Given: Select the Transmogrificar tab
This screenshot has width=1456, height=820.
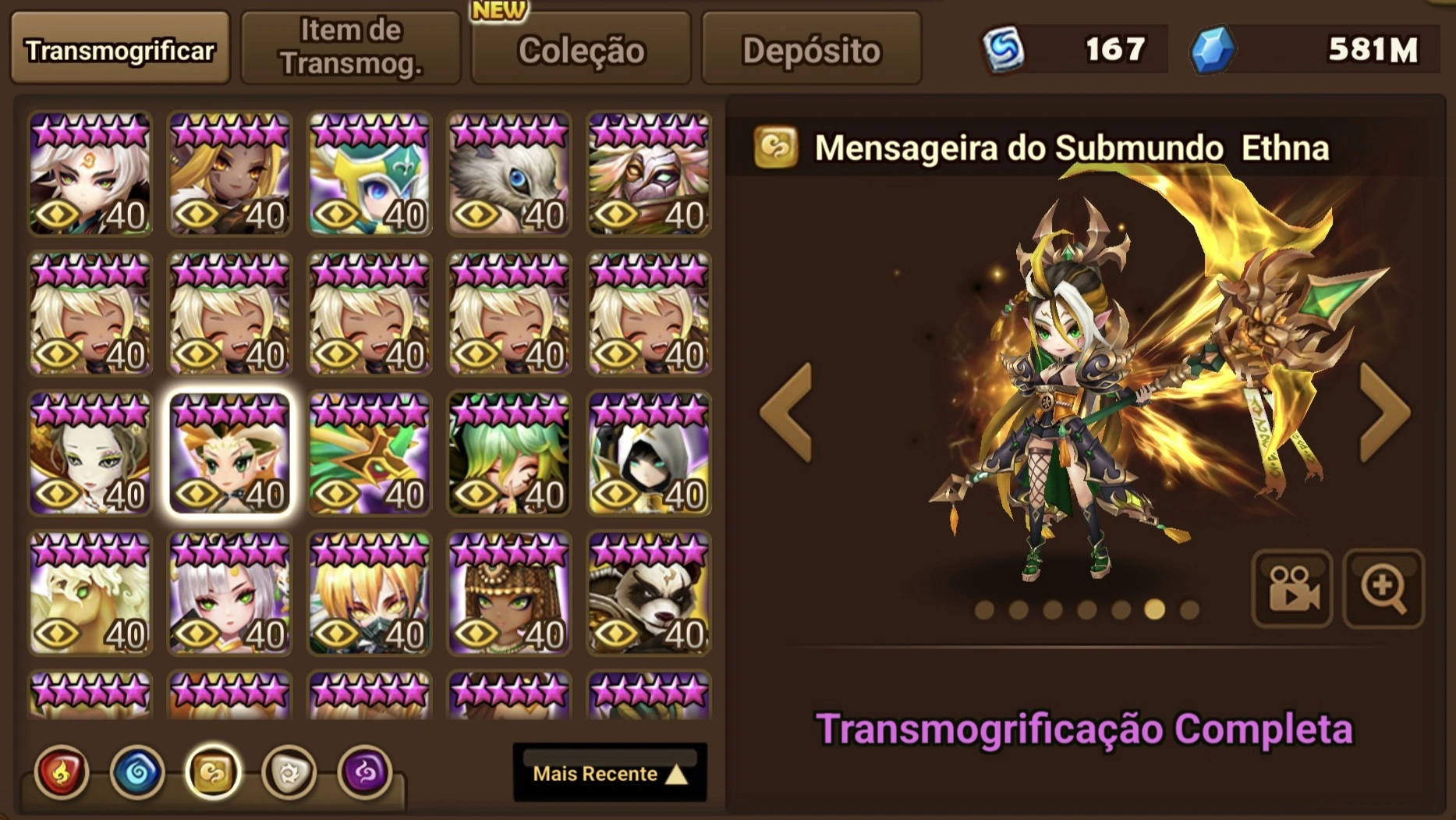Looking at the screenshot, I should pyautogui.click(x=120, y=48).
